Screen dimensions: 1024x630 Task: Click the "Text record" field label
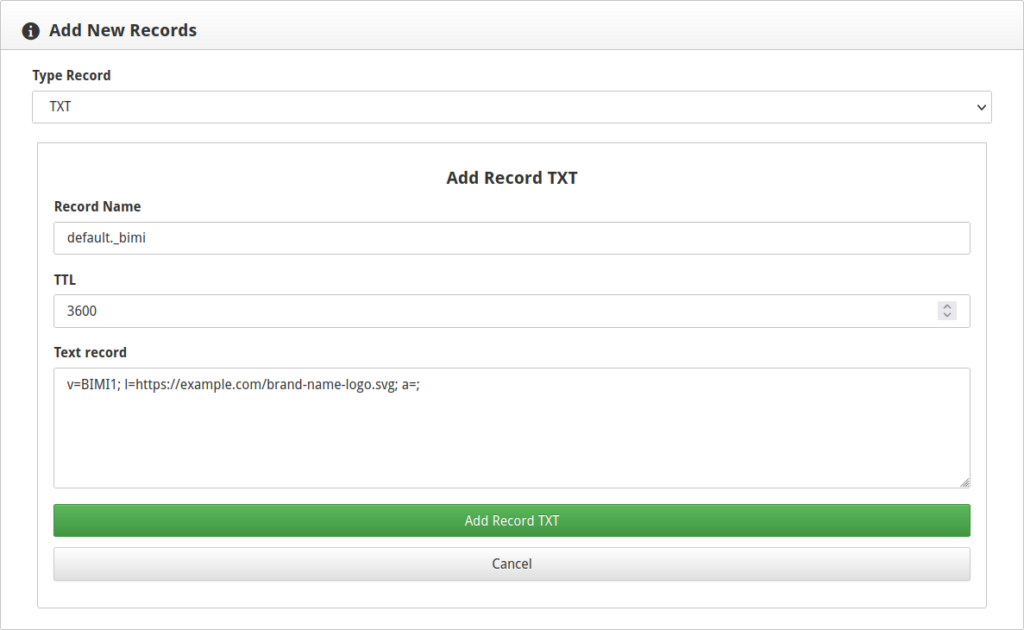tap(90, 352)
